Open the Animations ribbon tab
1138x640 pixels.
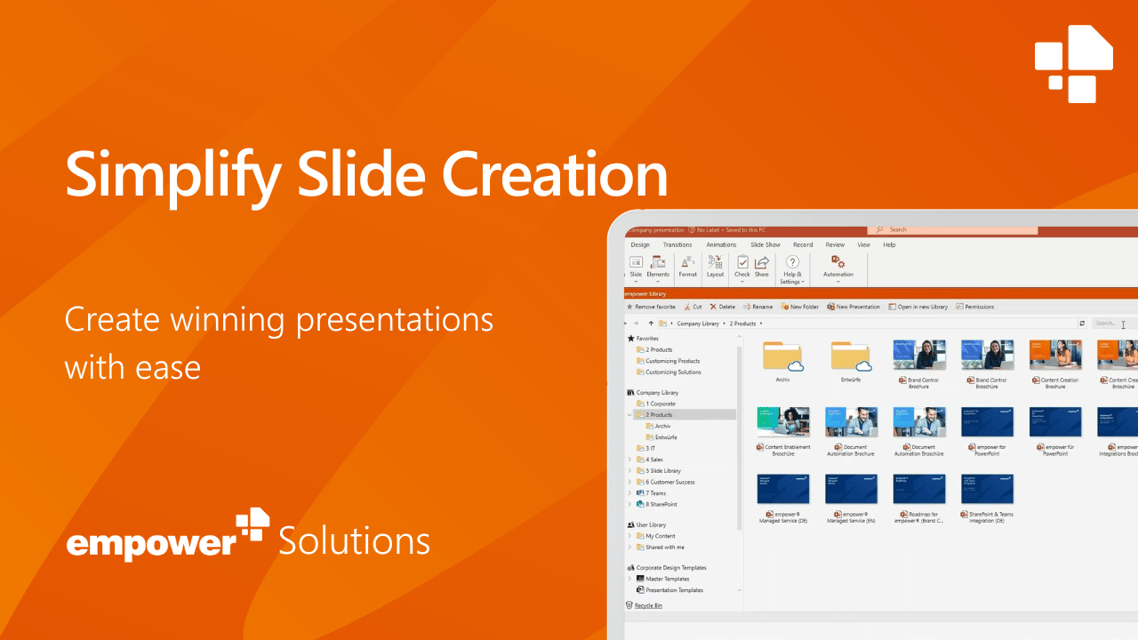721,245
